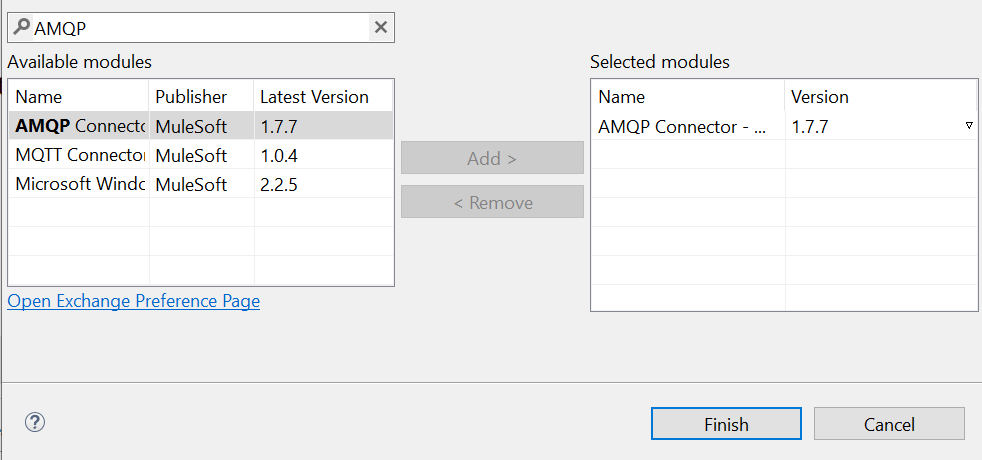This screenshot has width=982, height=460.
Task: Cancel the module selection dialog
Action: 889,424
